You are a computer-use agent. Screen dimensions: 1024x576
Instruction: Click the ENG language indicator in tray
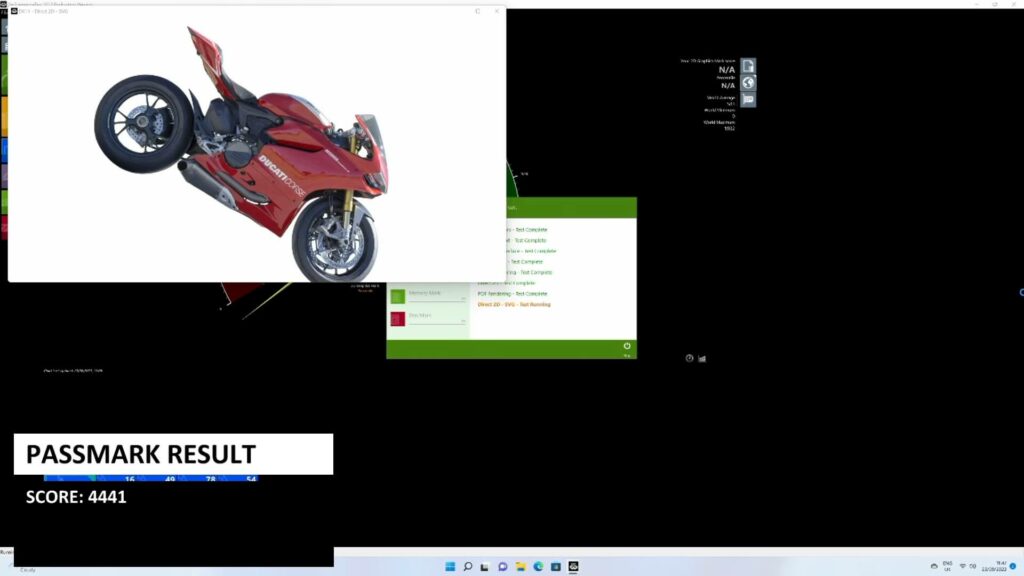(948, 566)
